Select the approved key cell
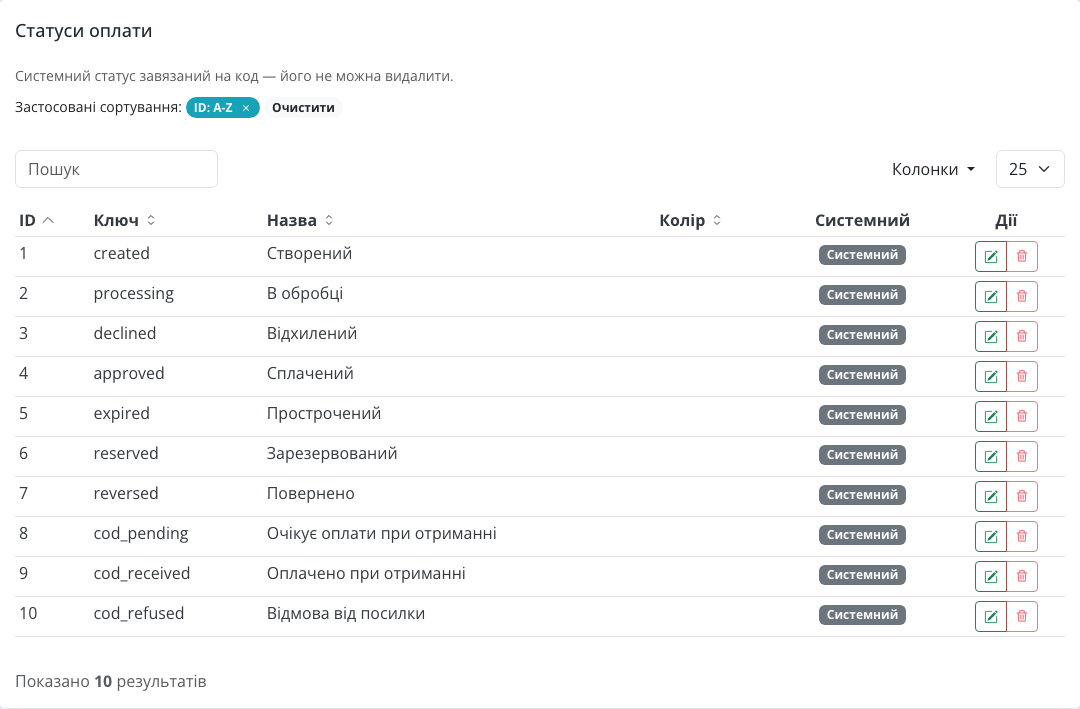The height and width of the screenshot is (709, 1080). tap(129, 374)
